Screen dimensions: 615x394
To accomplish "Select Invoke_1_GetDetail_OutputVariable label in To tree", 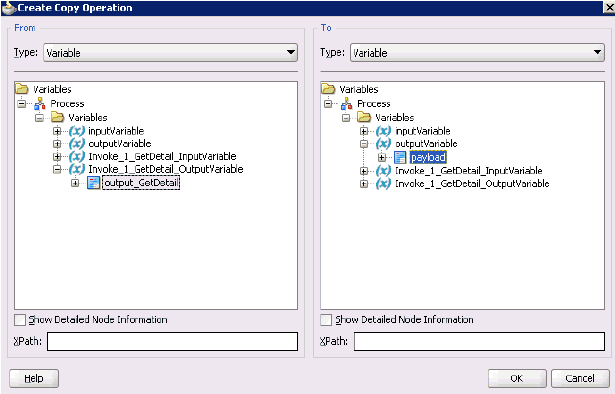I will point(472,184).
